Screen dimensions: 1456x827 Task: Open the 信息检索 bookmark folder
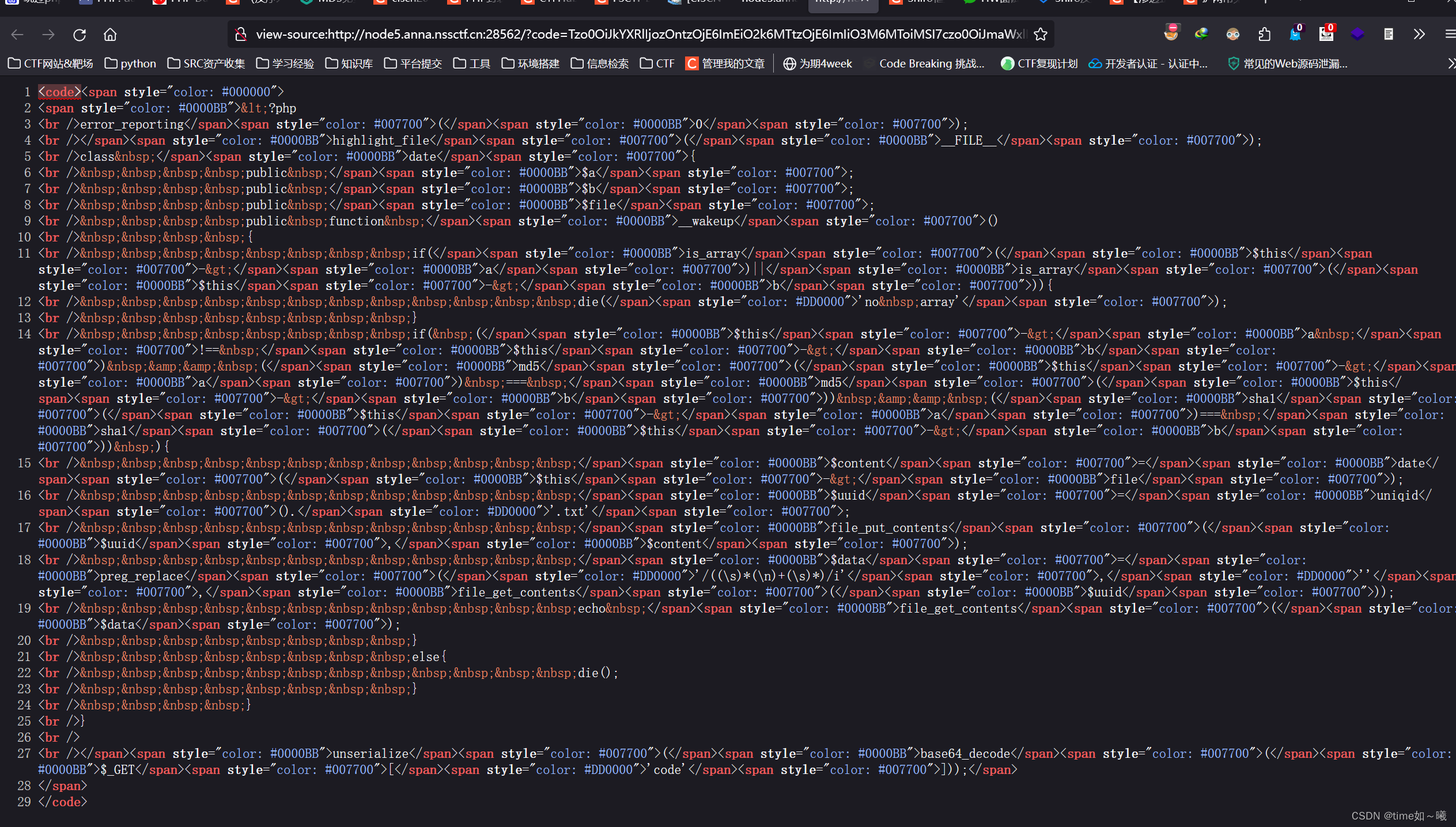600,63
